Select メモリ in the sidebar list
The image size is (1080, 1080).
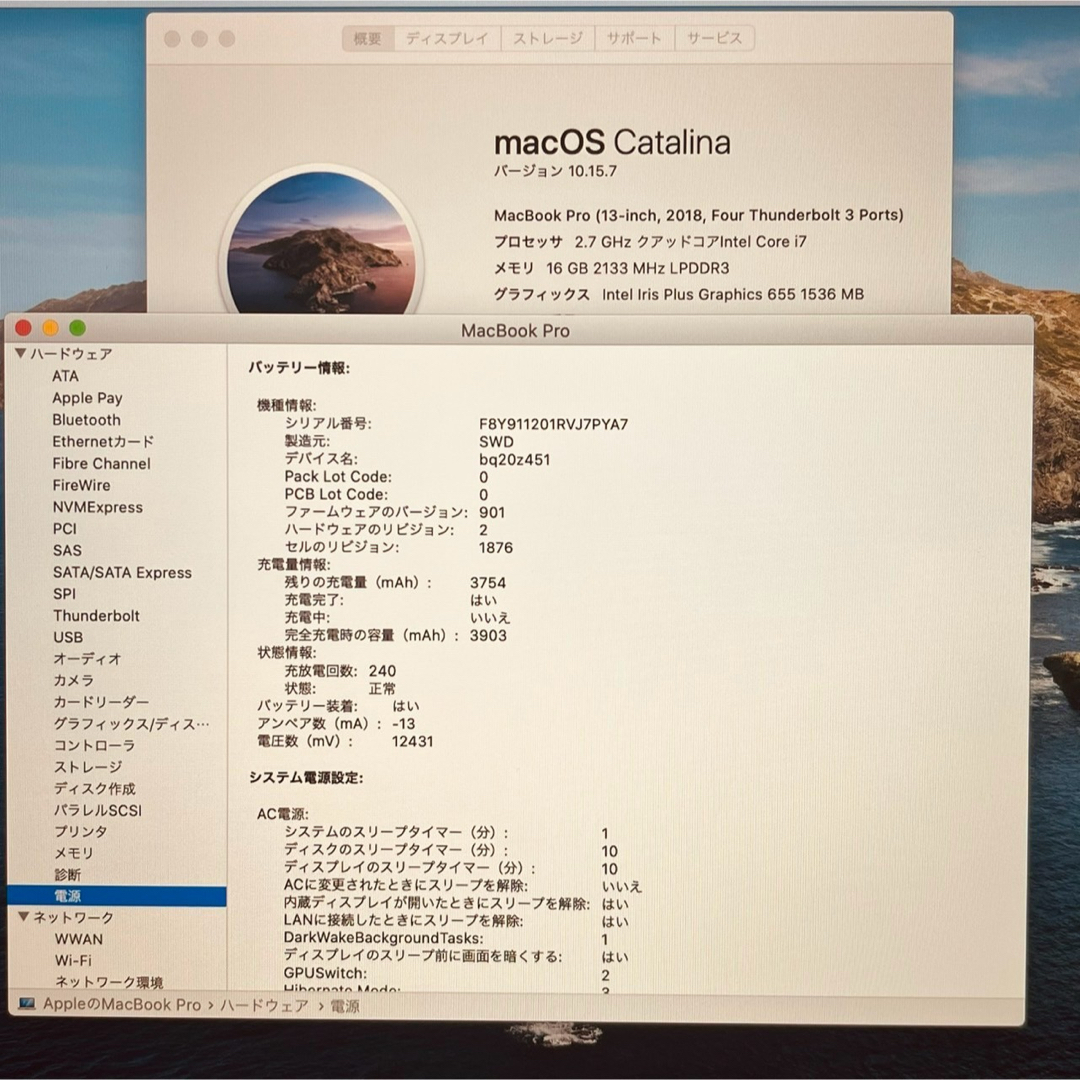point(74,853)
